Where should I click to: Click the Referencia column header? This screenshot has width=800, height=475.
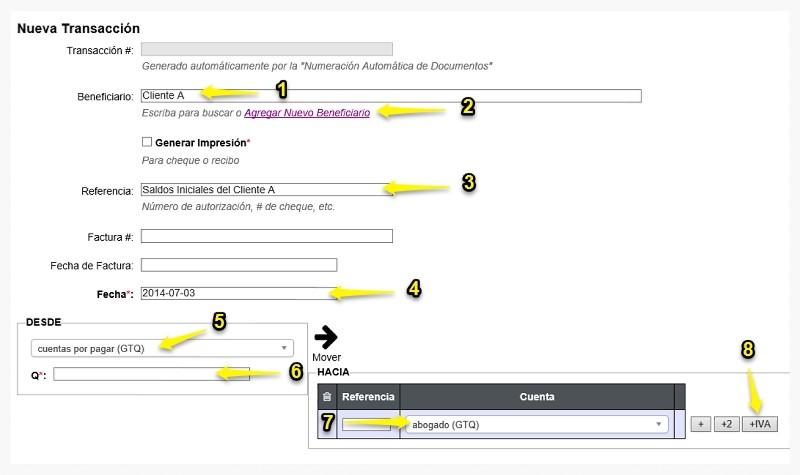pos(368,396)
